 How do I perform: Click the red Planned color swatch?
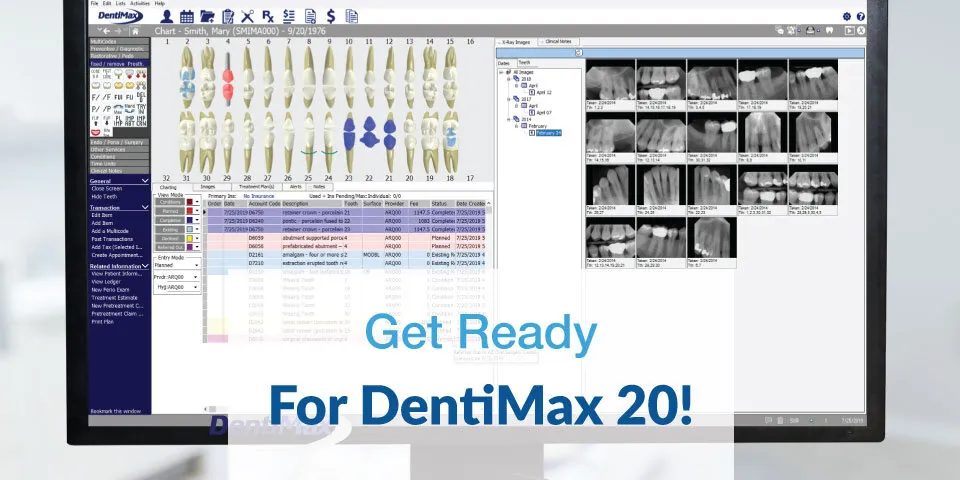pyautogui.click(x=190, y=211)
